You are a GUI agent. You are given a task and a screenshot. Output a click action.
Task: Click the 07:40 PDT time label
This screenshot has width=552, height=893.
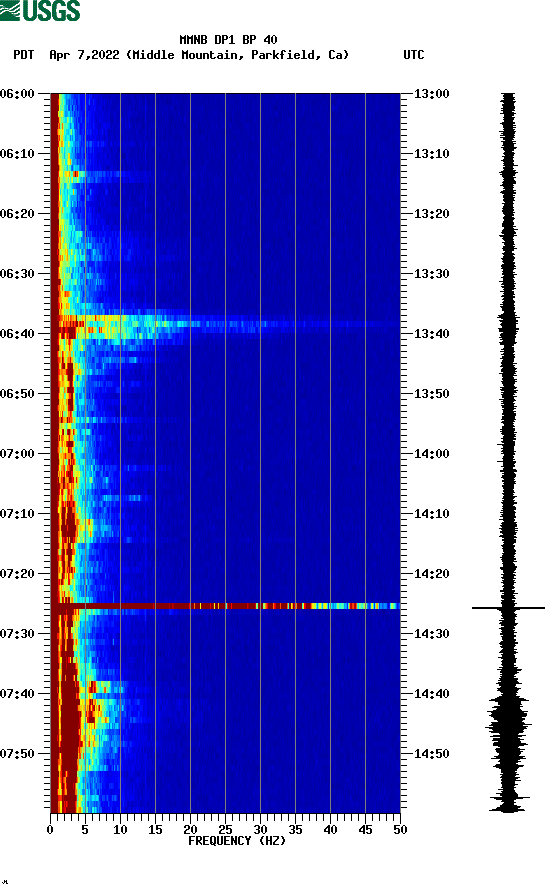(x=17, y=694)
